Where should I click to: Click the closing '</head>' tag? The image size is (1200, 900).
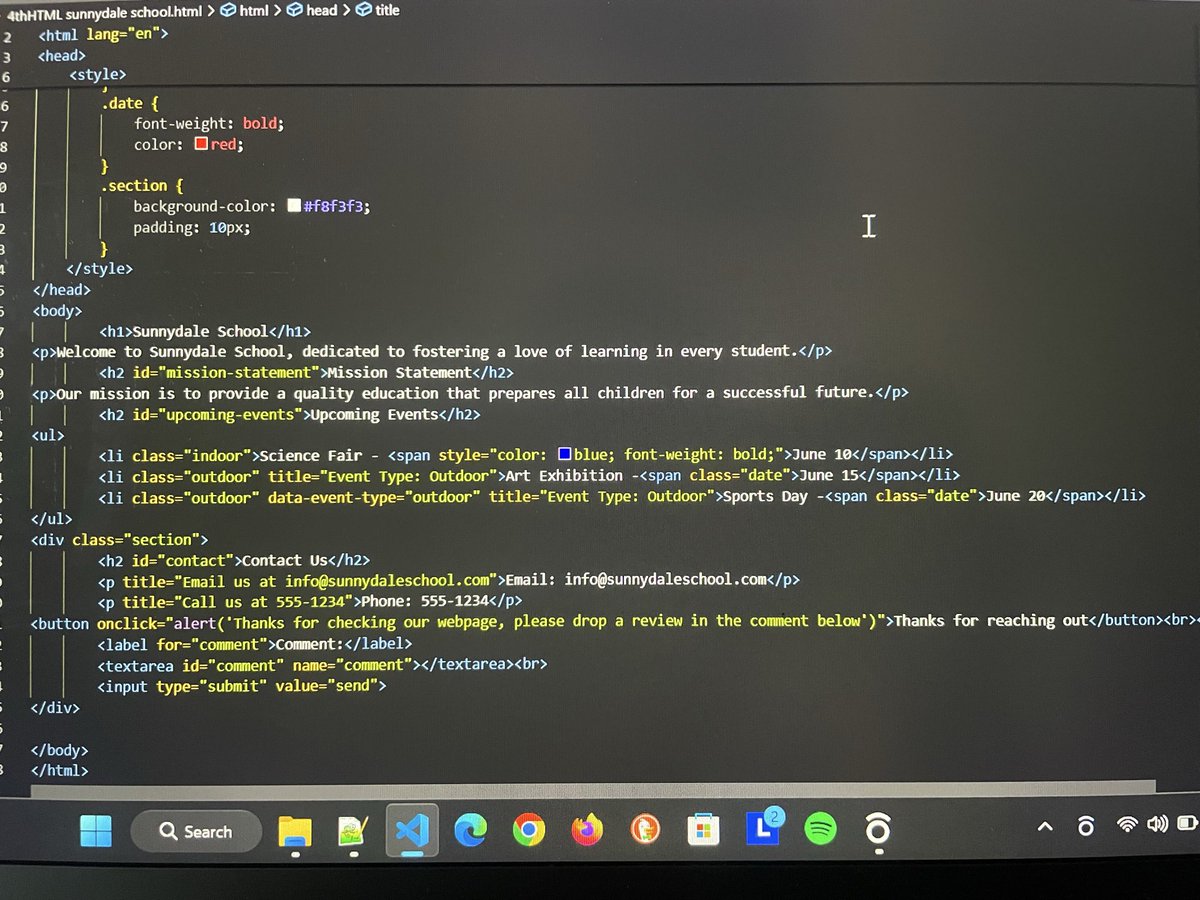(x=61, y=289)
